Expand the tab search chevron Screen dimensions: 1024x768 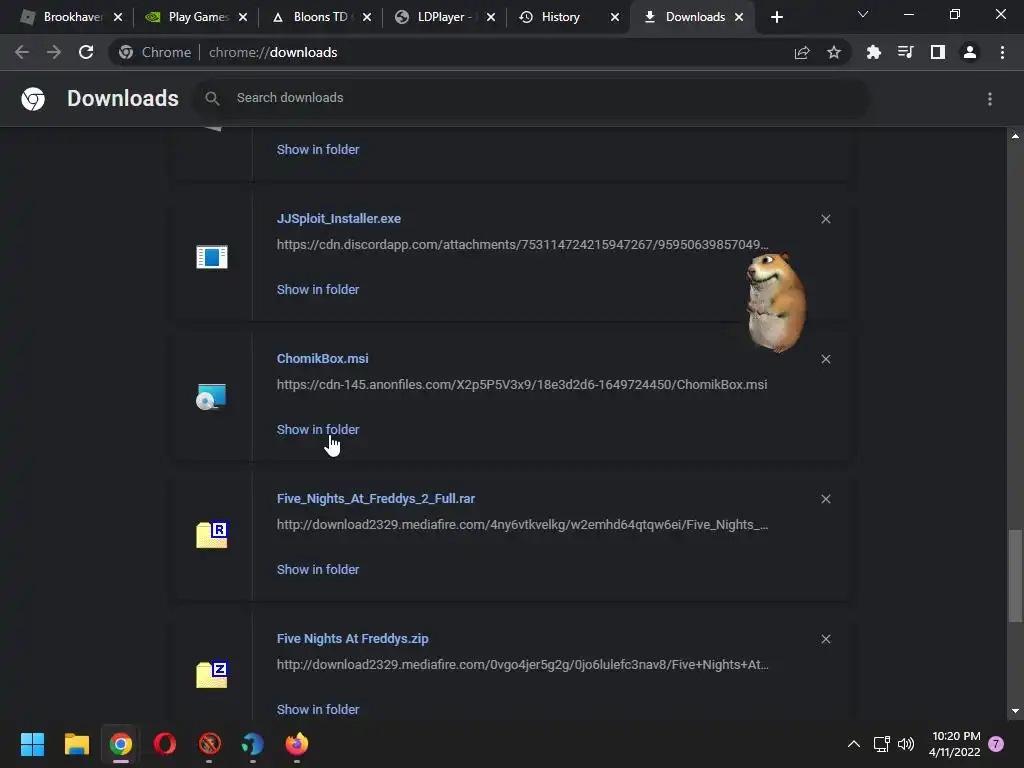tap(863, 14)
